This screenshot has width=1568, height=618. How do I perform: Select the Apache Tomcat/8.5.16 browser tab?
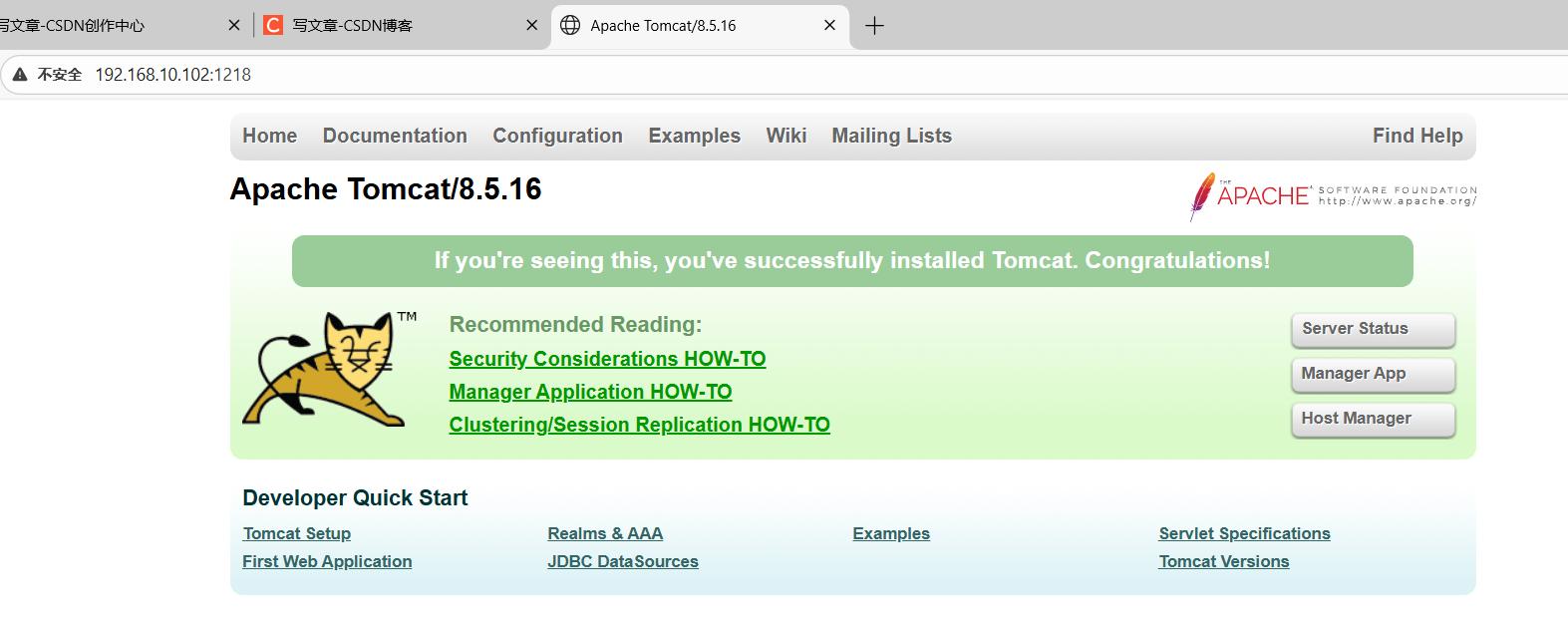point(700,26)
